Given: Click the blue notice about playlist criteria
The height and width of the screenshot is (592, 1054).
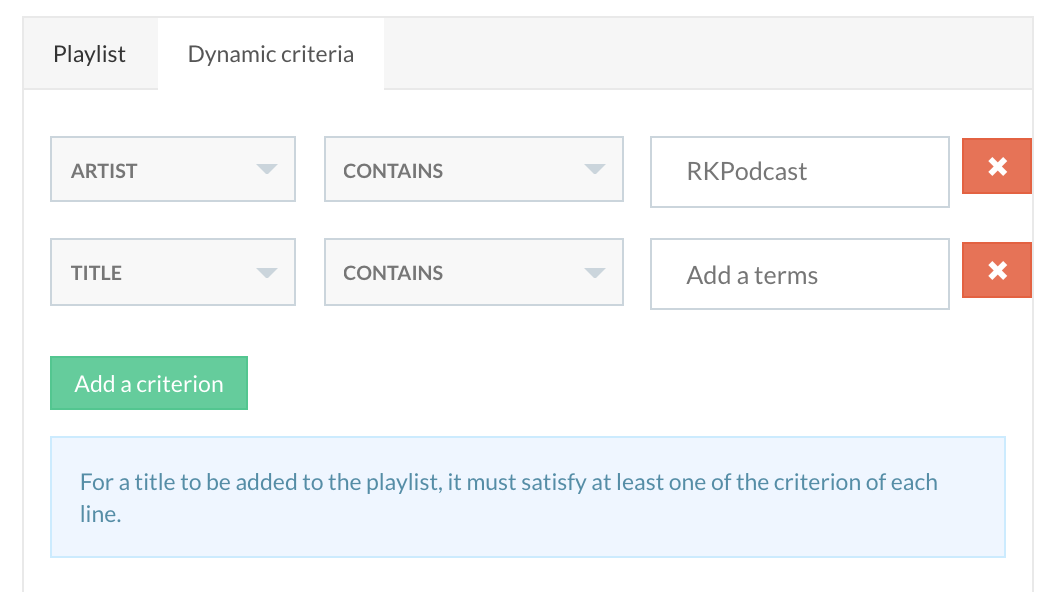Looking at the screenshot, I should point(527,497).
